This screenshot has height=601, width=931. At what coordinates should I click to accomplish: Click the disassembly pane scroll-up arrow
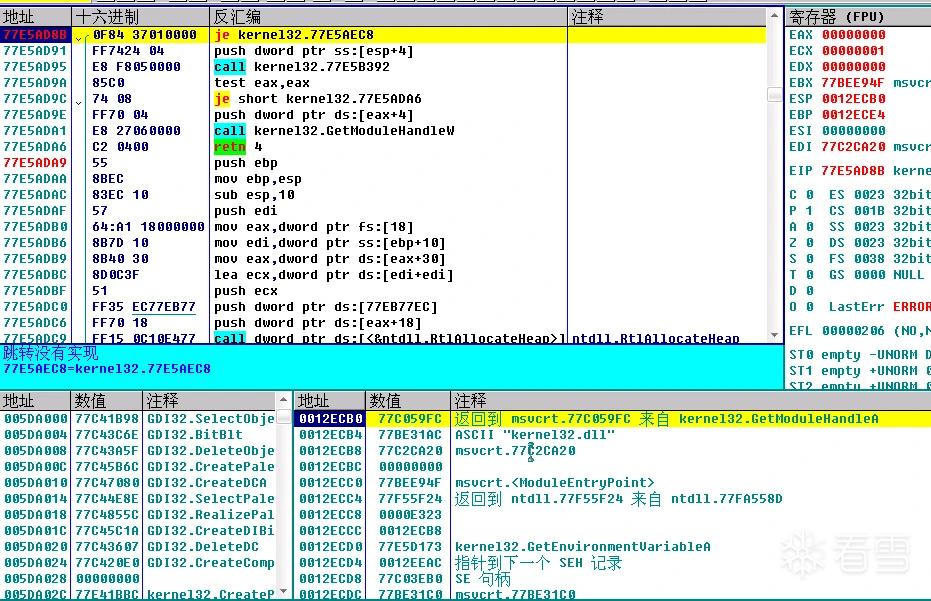tap(774, 16)
